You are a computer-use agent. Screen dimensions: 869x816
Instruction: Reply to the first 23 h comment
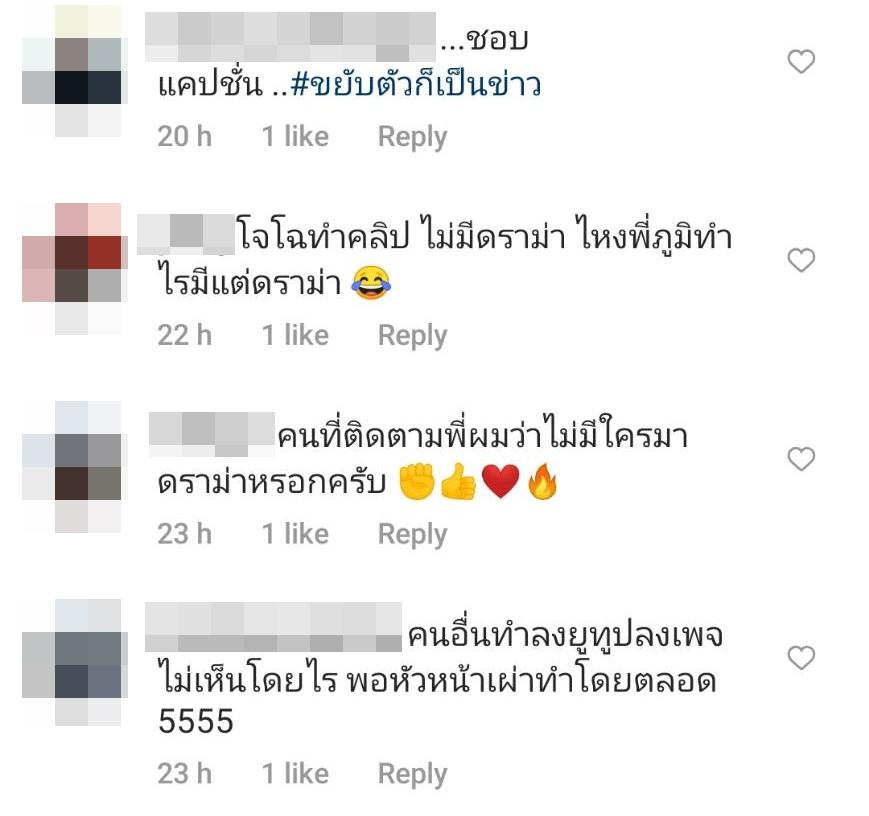coord(412,534)
